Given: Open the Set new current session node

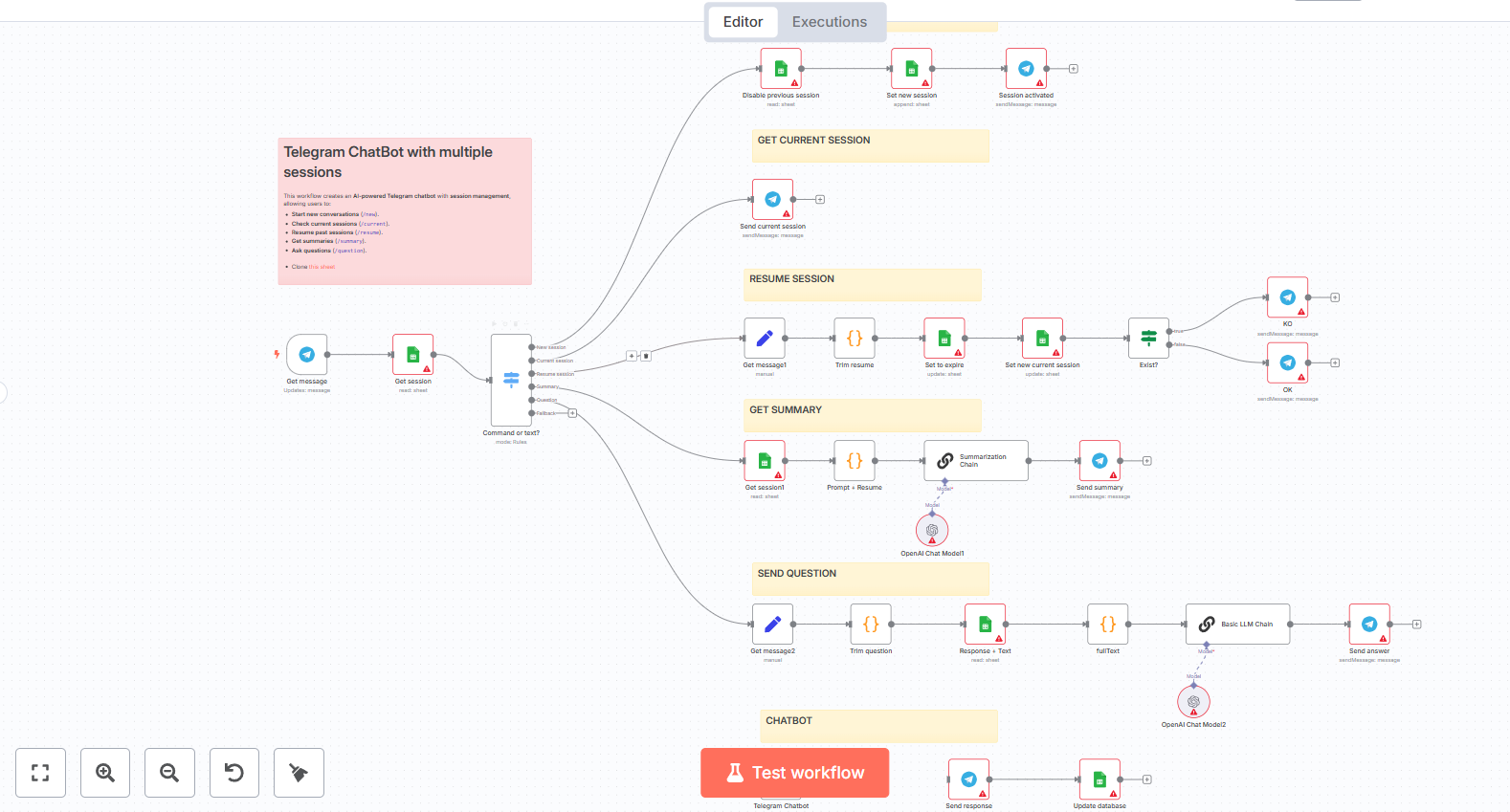Looking at the screenshot, I should tap(1042, 339).
